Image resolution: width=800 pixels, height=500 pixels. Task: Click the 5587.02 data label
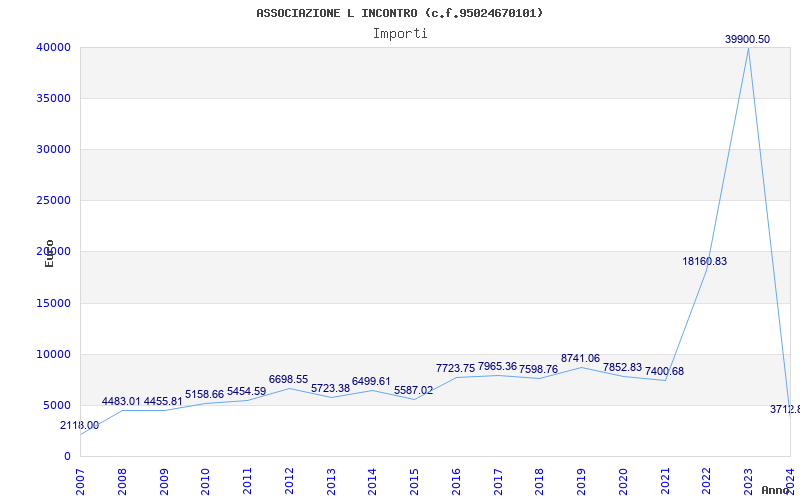tap(413, 390)
